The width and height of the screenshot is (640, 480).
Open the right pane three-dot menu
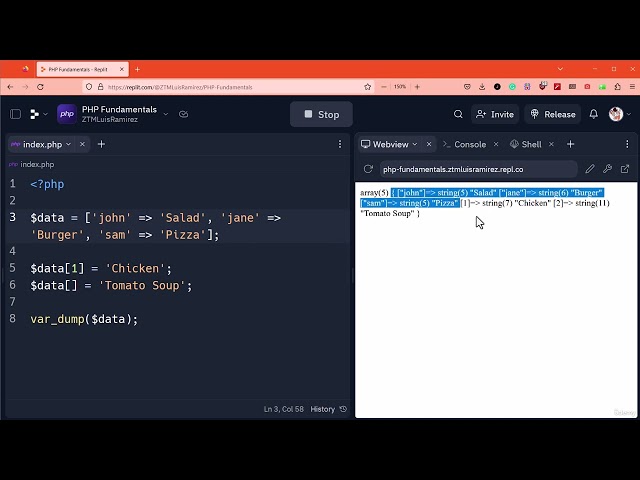point(627,144)
